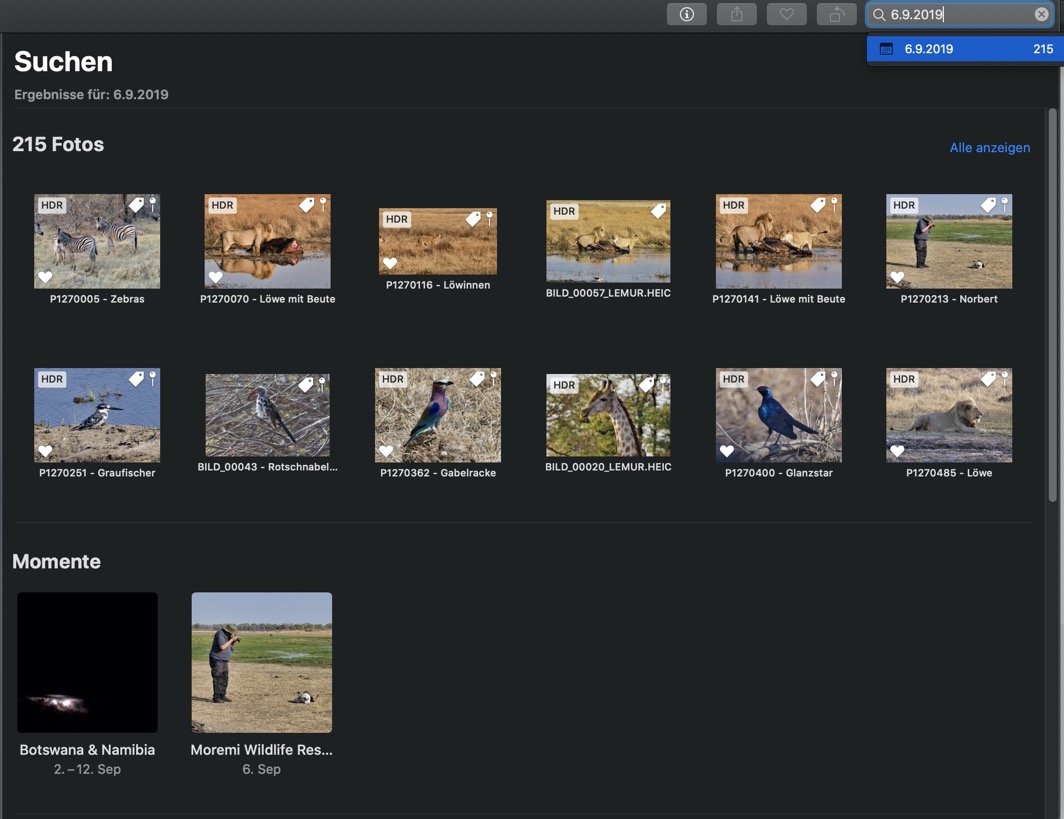Click the magnifying glass in the search field
This screenshot has height=819, width=1064.
[x=879, y=15]
